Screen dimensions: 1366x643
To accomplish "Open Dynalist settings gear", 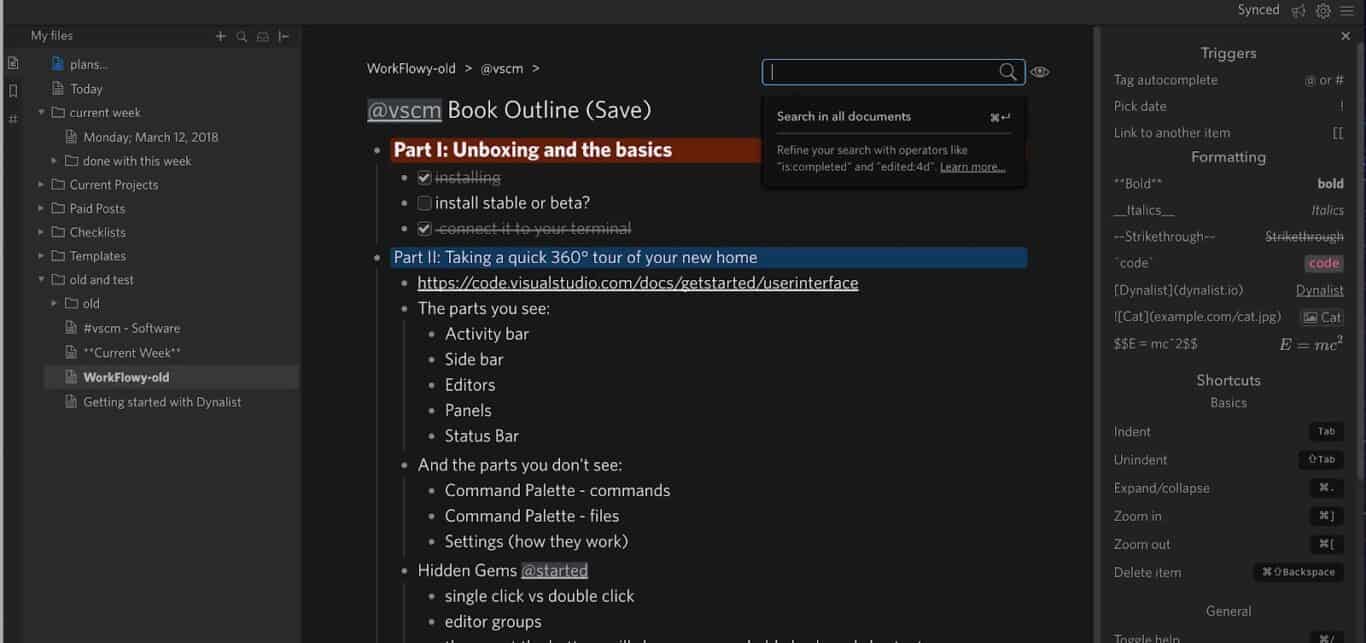I will point(1322,10).
